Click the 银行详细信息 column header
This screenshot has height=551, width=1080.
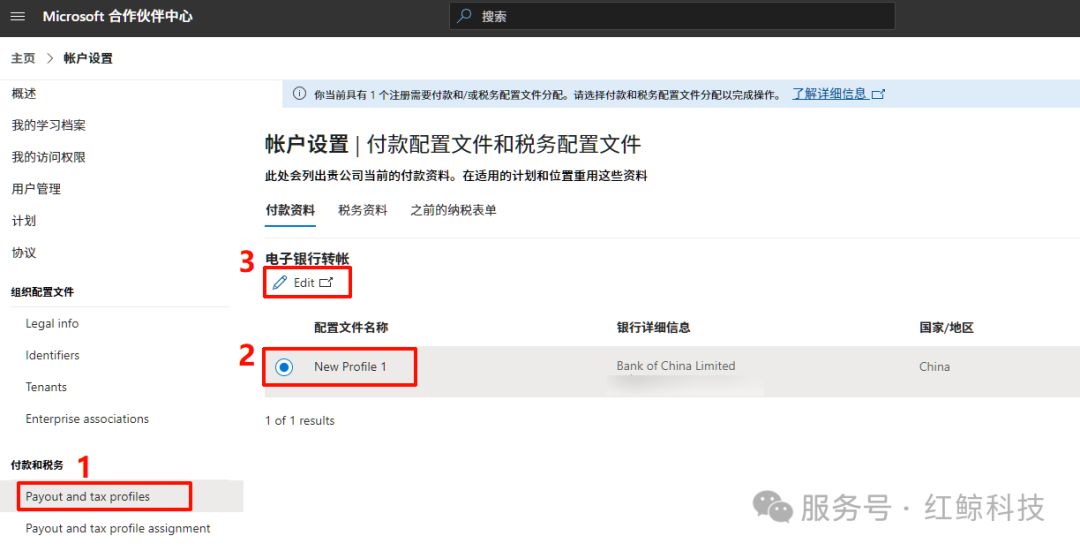(654, 328)
